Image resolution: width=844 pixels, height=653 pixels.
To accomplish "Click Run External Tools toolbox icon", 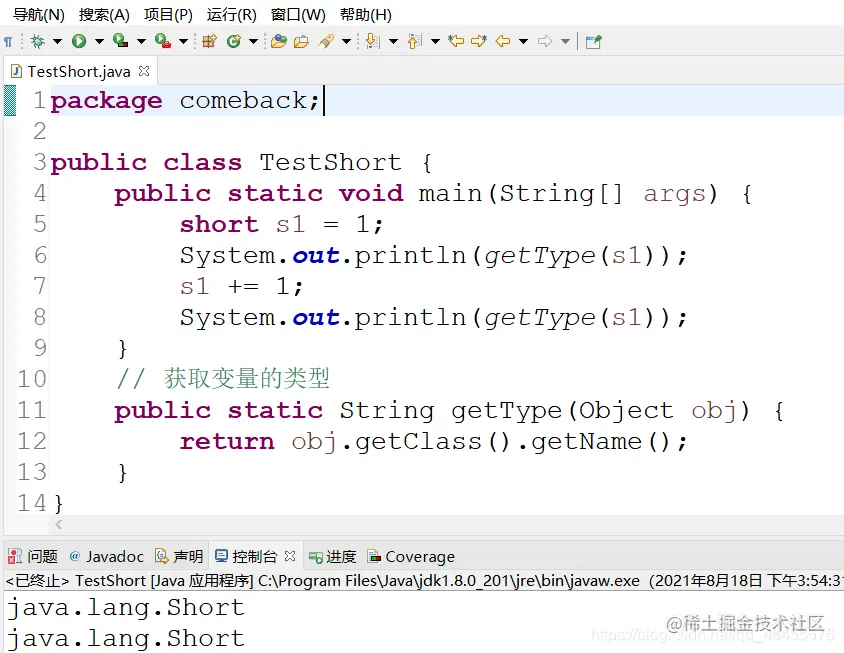I will pyautogui.click(x=163, y=41).
